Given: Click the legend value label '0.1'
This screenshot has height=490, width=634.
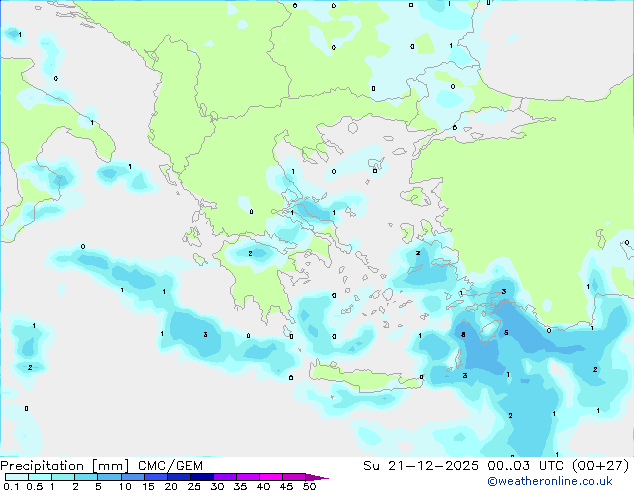Looking at the screenshot, I should (x=11, y=486).
